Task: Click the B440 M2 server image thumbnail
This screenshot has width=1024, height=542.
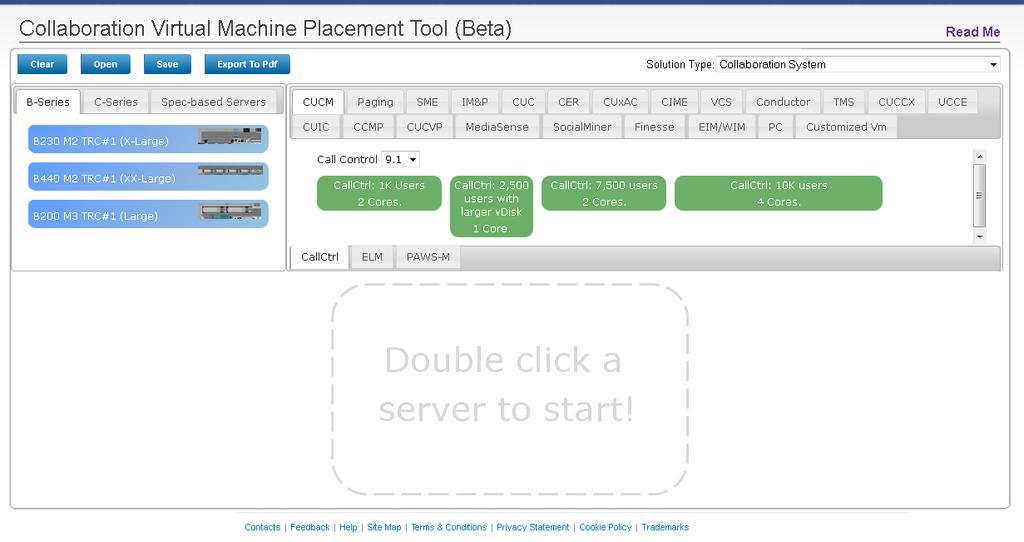Action: click(x=230, y=170)
